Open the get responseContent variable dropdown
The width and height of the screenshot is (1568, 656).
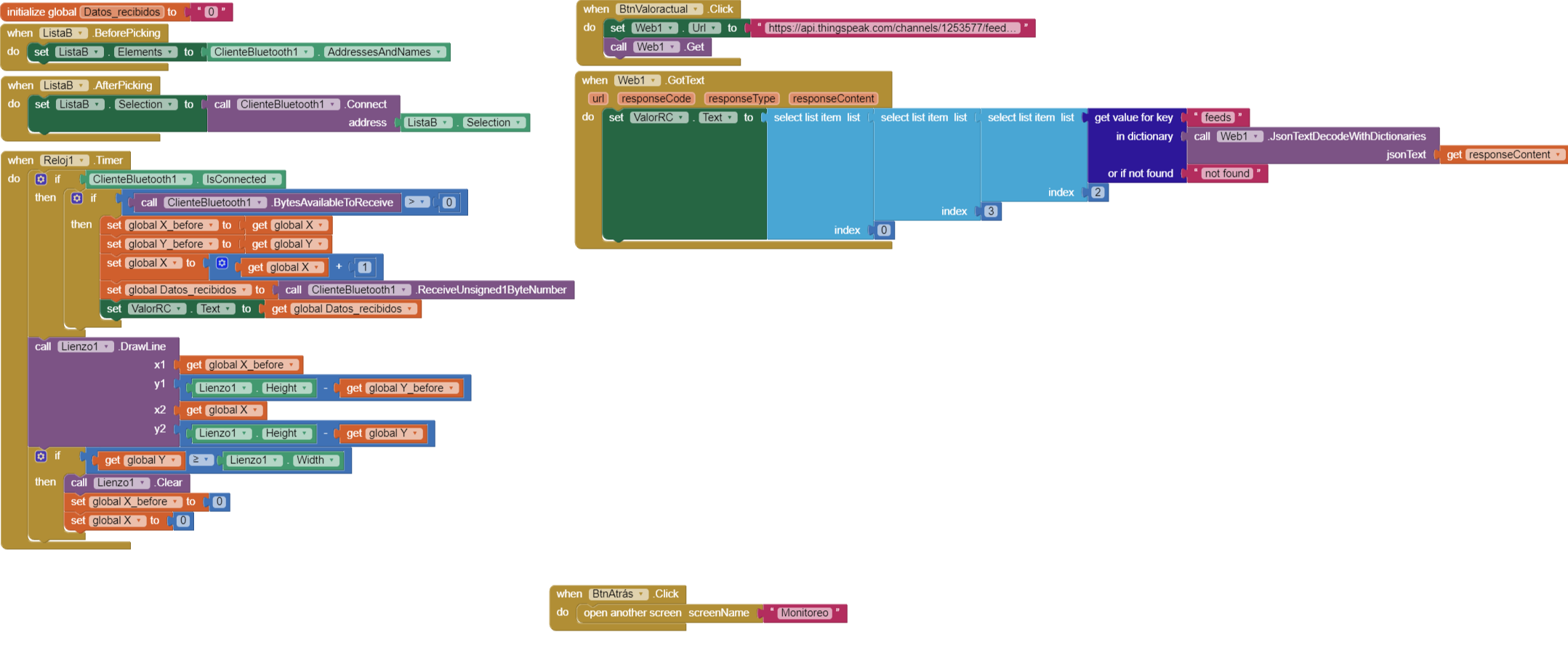pos(1514,154)
